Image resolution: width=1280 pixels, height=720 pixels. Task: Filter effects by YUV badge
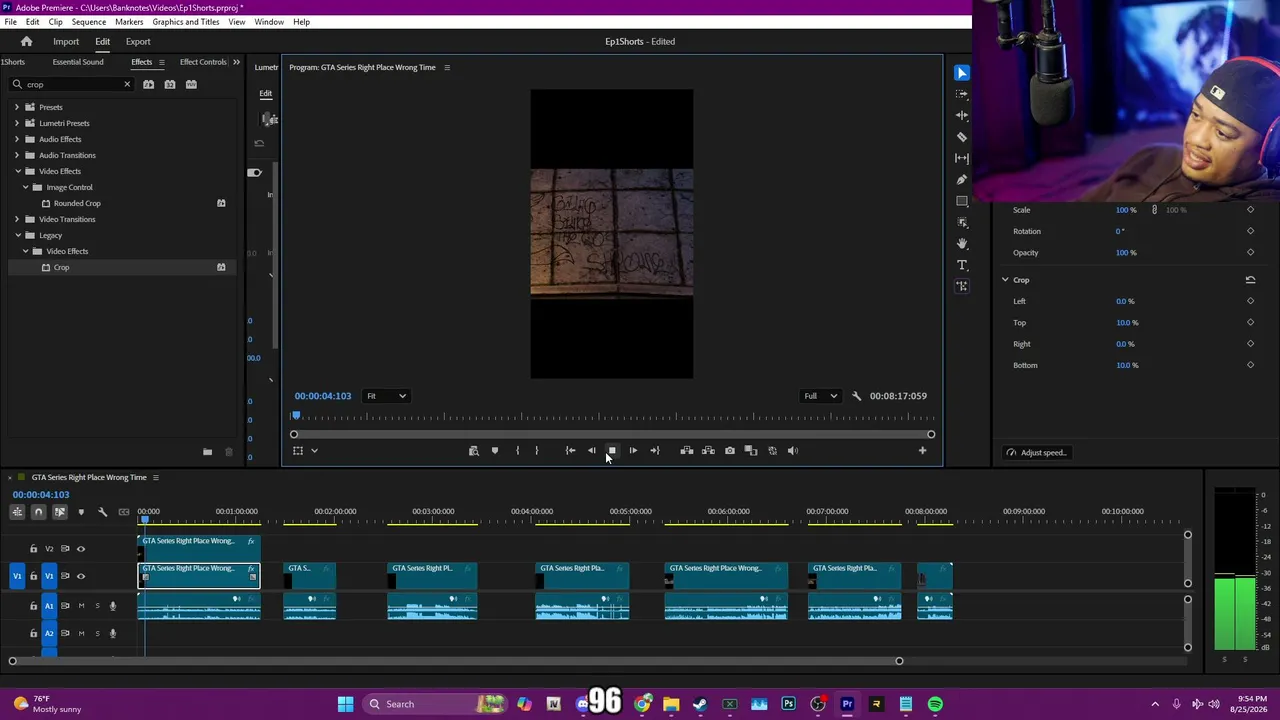191,84
